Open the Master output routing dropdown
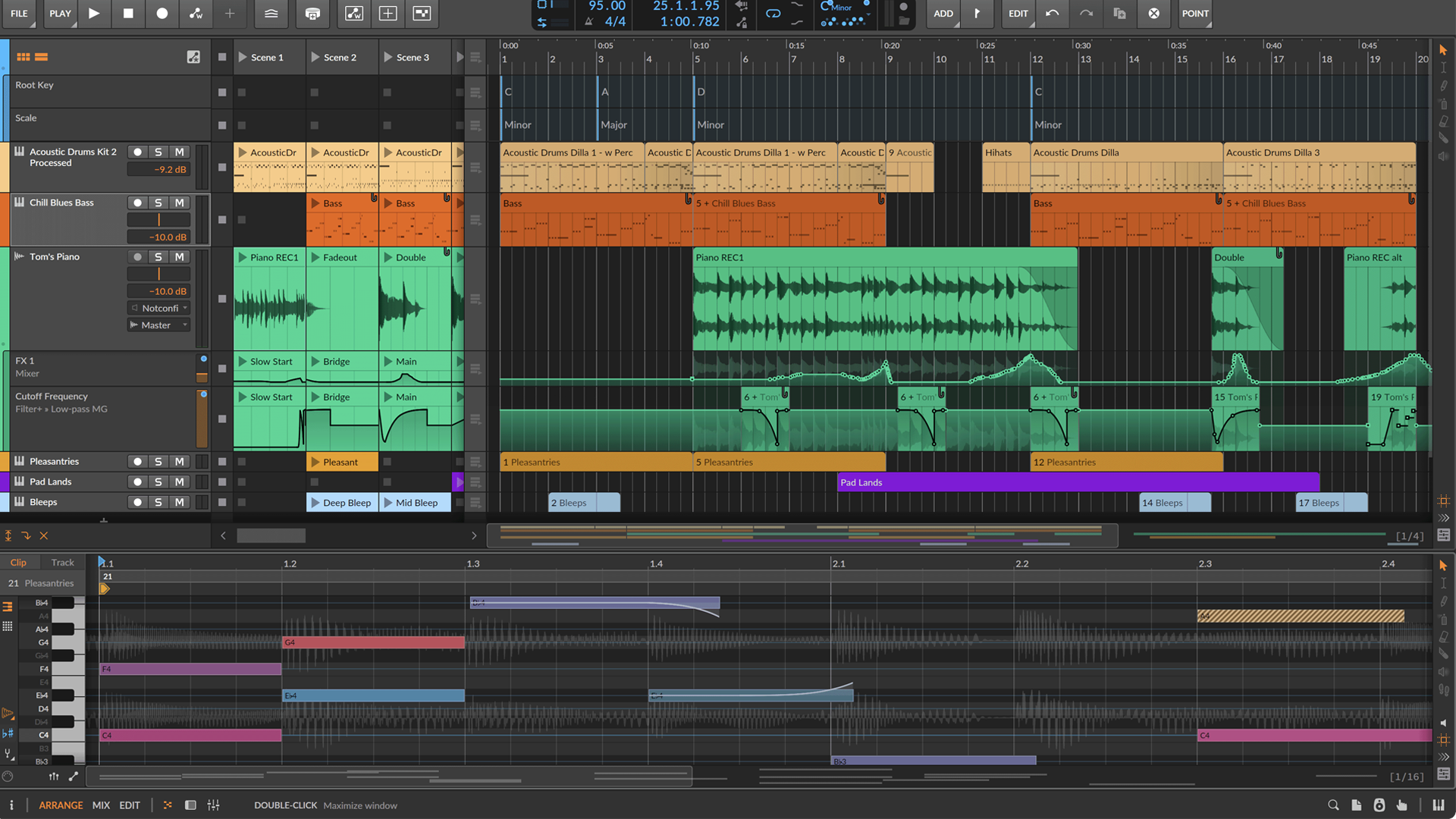 [x=158, y=325]
